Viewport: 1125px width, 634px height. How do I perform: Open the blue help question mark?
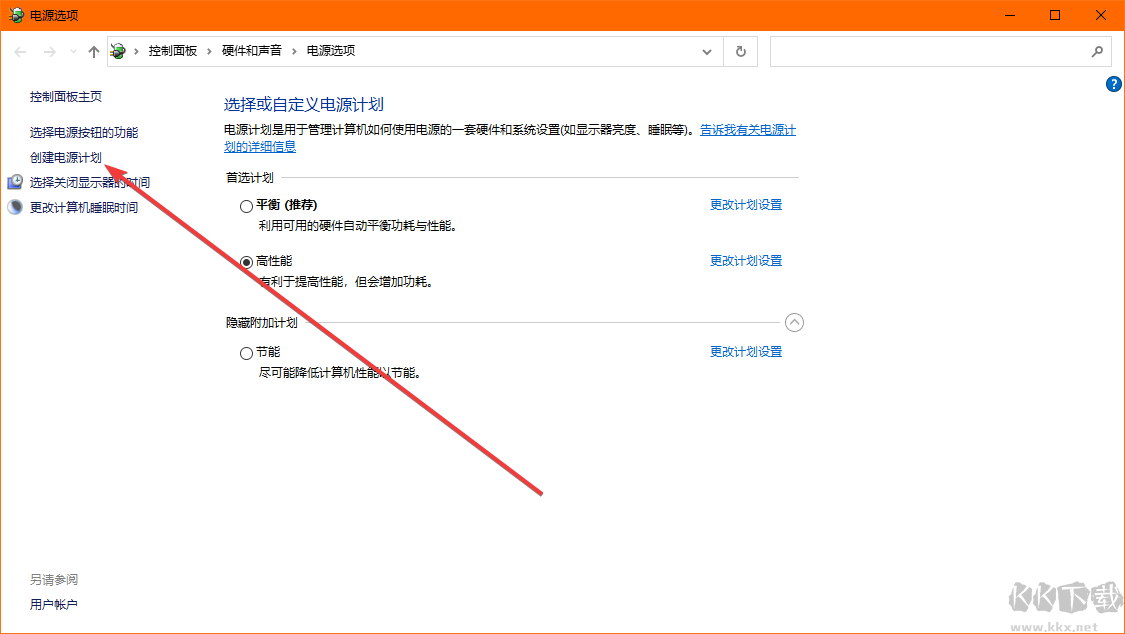[1114, 84]
